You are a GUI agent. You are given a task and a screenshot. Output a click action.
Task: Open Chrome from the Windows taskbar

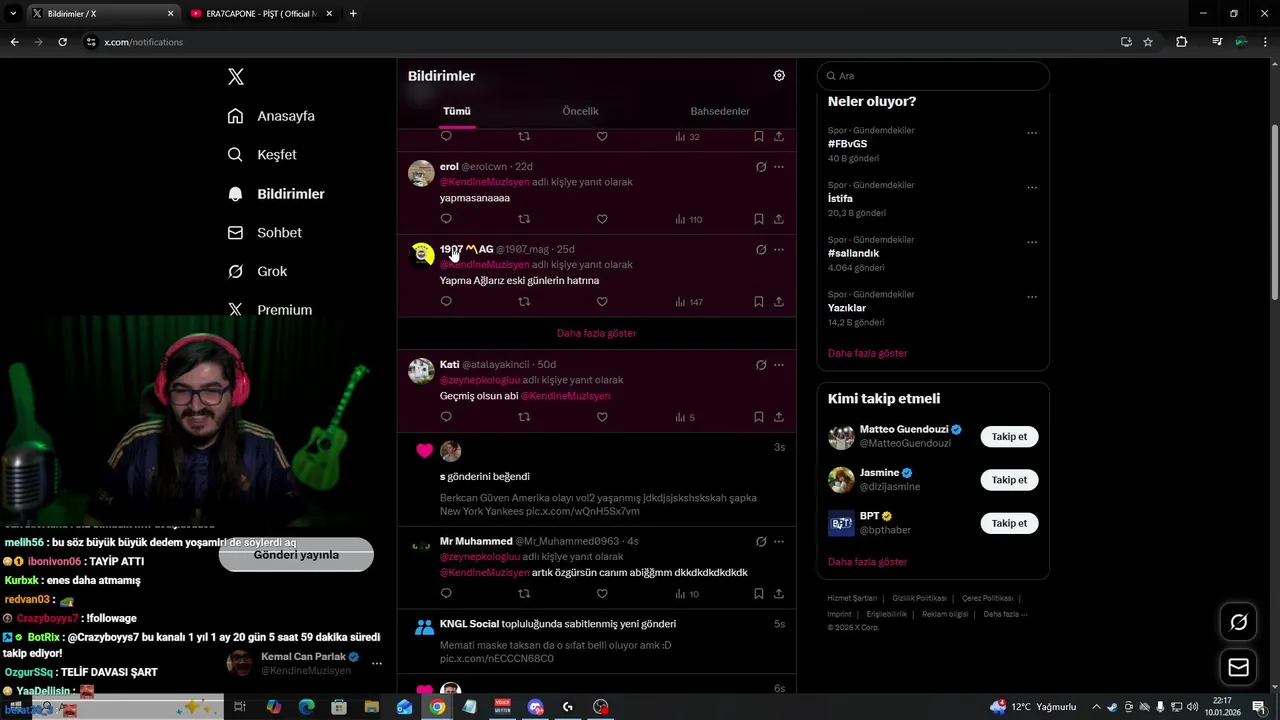pos(437,707)
